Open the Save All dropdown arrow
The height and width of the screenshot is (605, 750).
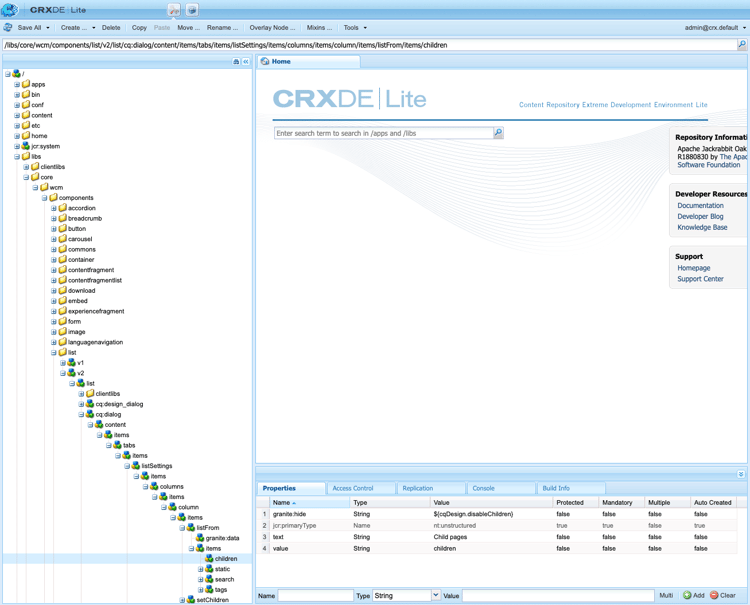47,28
